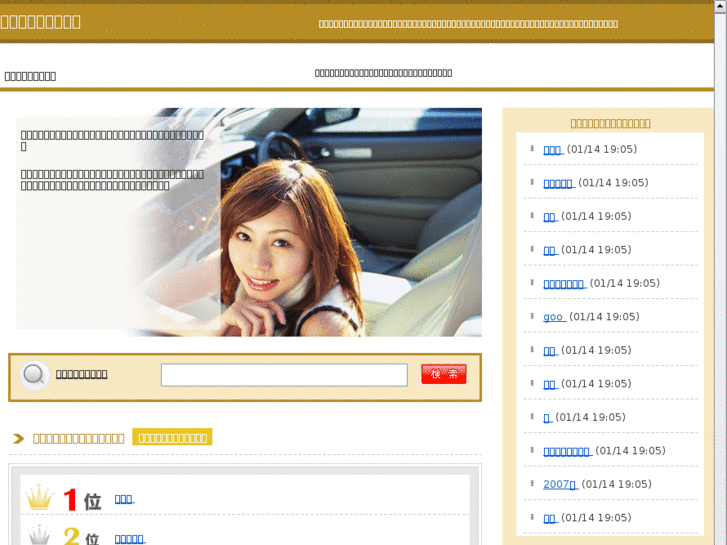Click the silver crown icon beside 2位
Viewport: 727px width, 545px height.
point(39,535)
